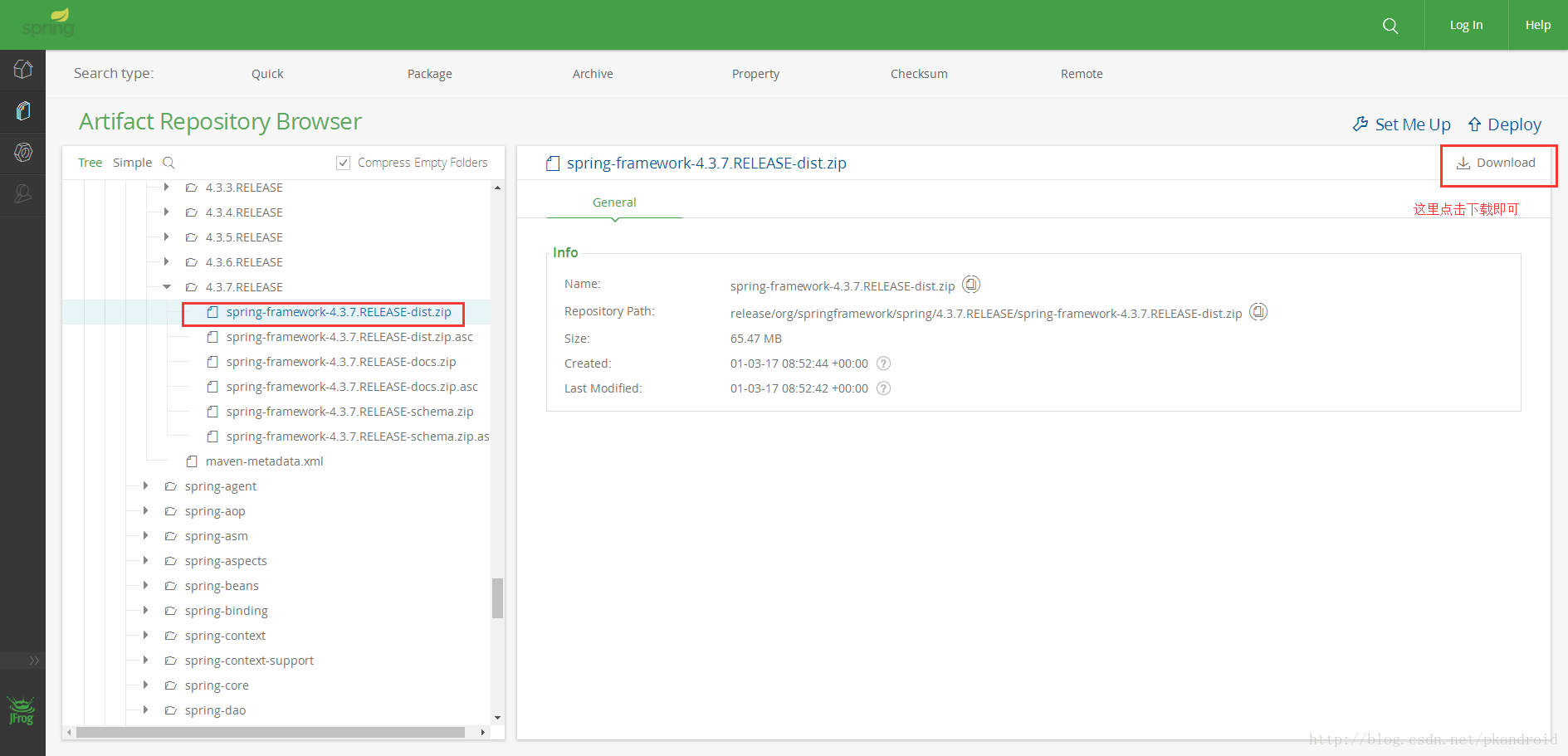Open the Home icon in the left sidebar

pos(23,70)
